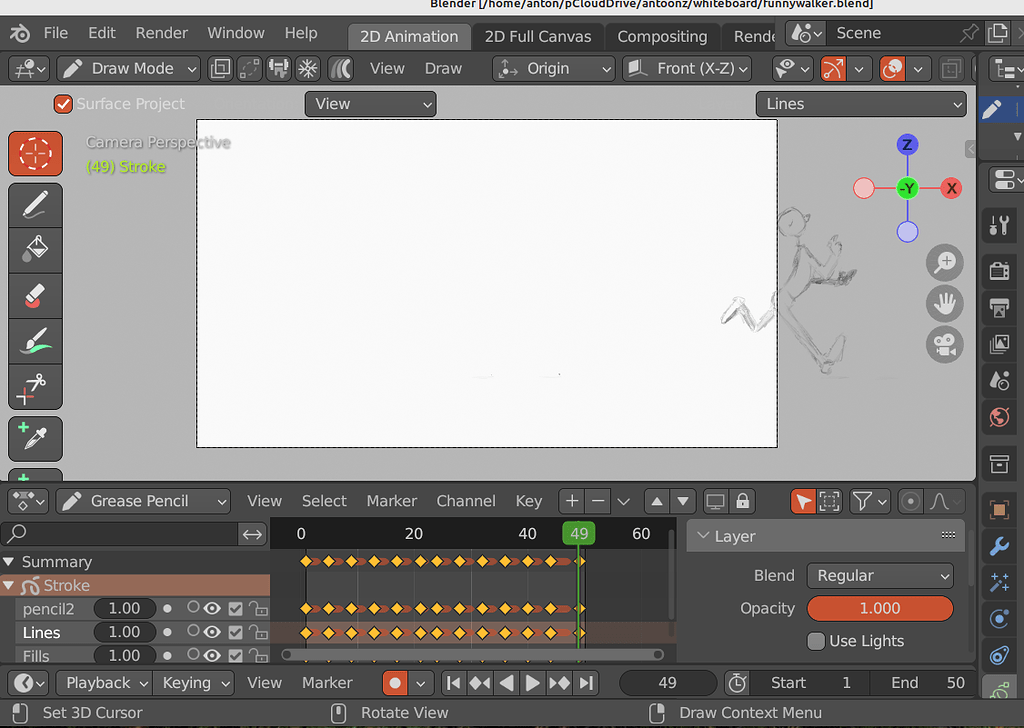Select the Cutter scissors tool
The height and width of the screenshot is (728, 1024).
[35, 387]
